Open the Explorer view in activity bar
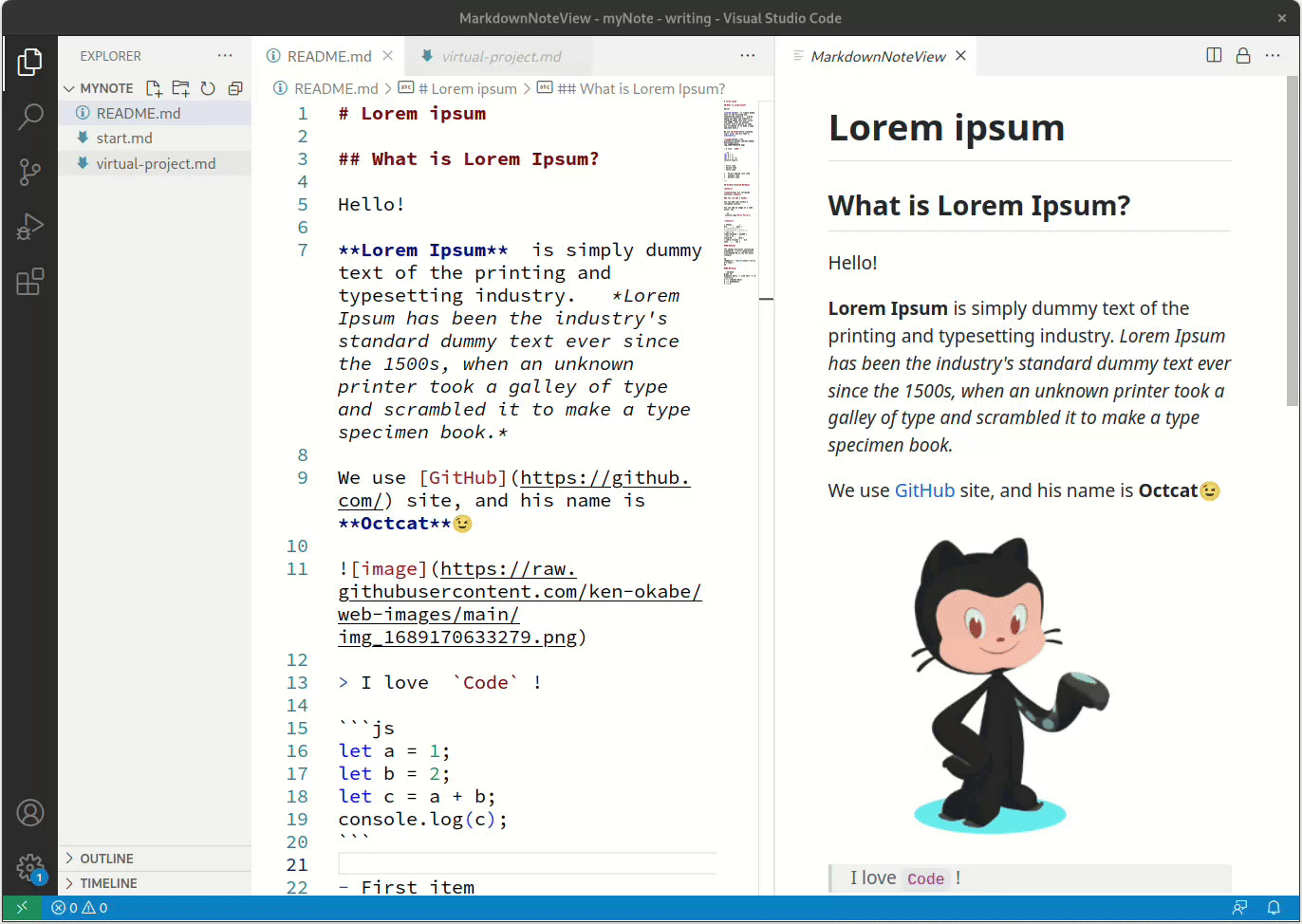 (x=29, y=63)
